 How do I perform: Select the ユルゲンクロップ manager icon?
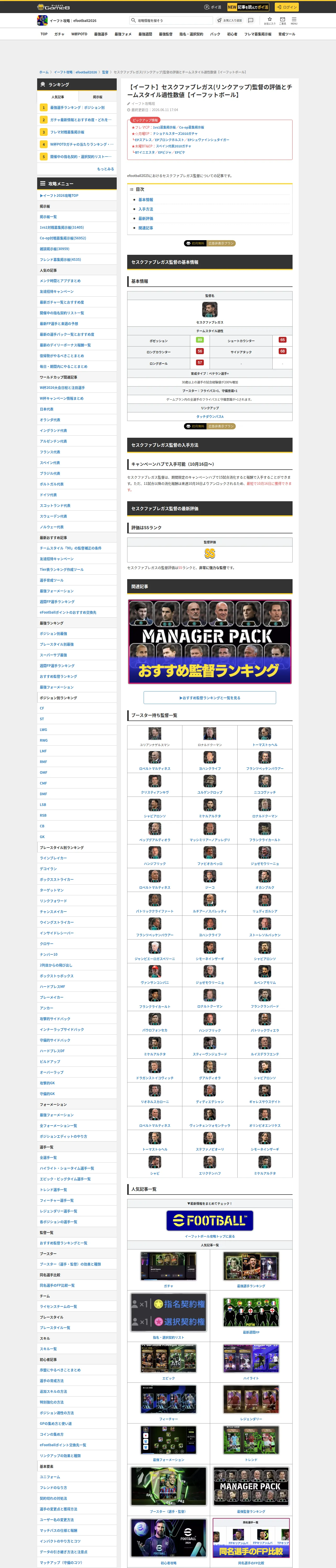(210, 781)
